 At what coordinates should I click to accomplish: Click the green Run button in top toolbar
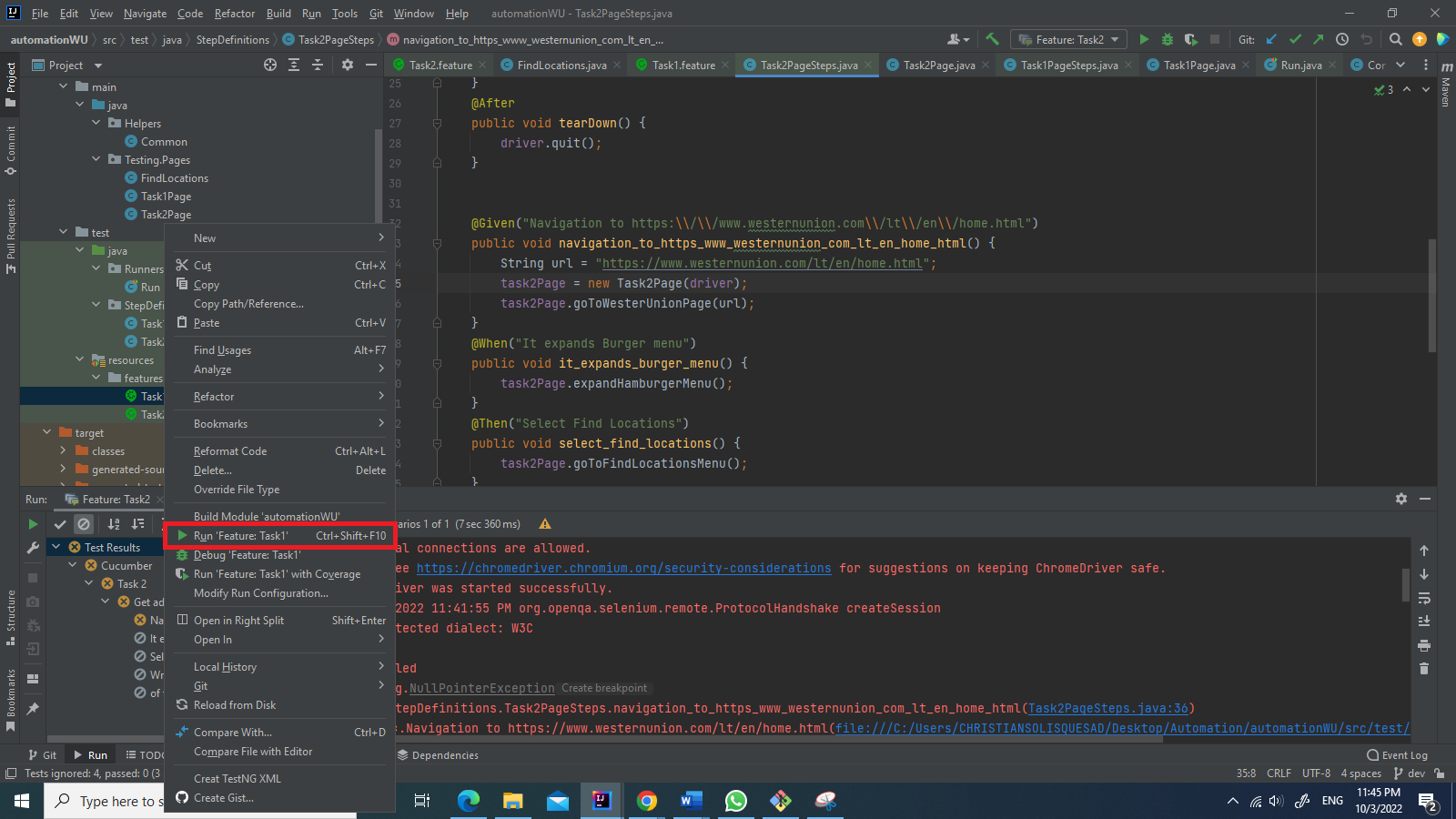point(1144,39)
